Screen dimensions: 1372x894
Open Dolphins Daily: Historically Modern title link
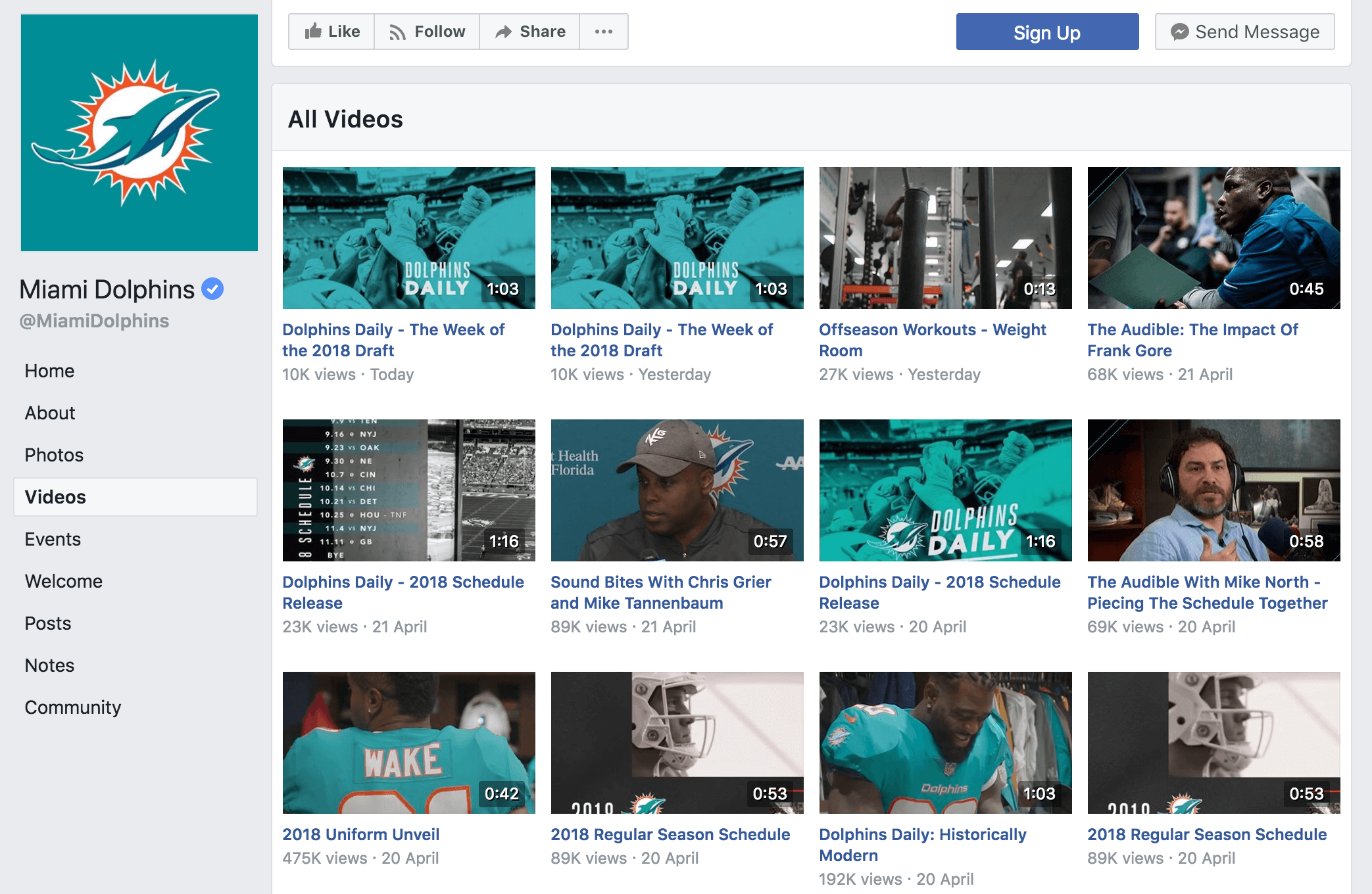point(922,845)
